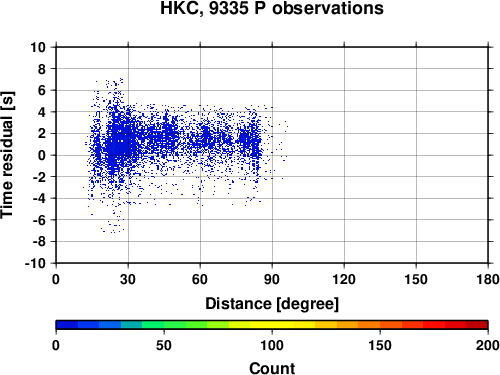Click the y-axis tick label '10'
Viewport: 500px width, 375px height.
click(38, 47)
